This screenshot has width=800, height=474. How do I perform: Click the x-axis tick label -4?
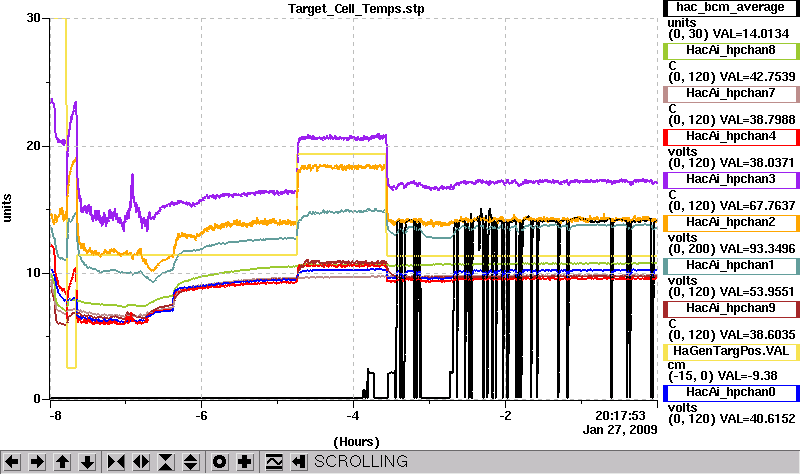tap(353, 416)
